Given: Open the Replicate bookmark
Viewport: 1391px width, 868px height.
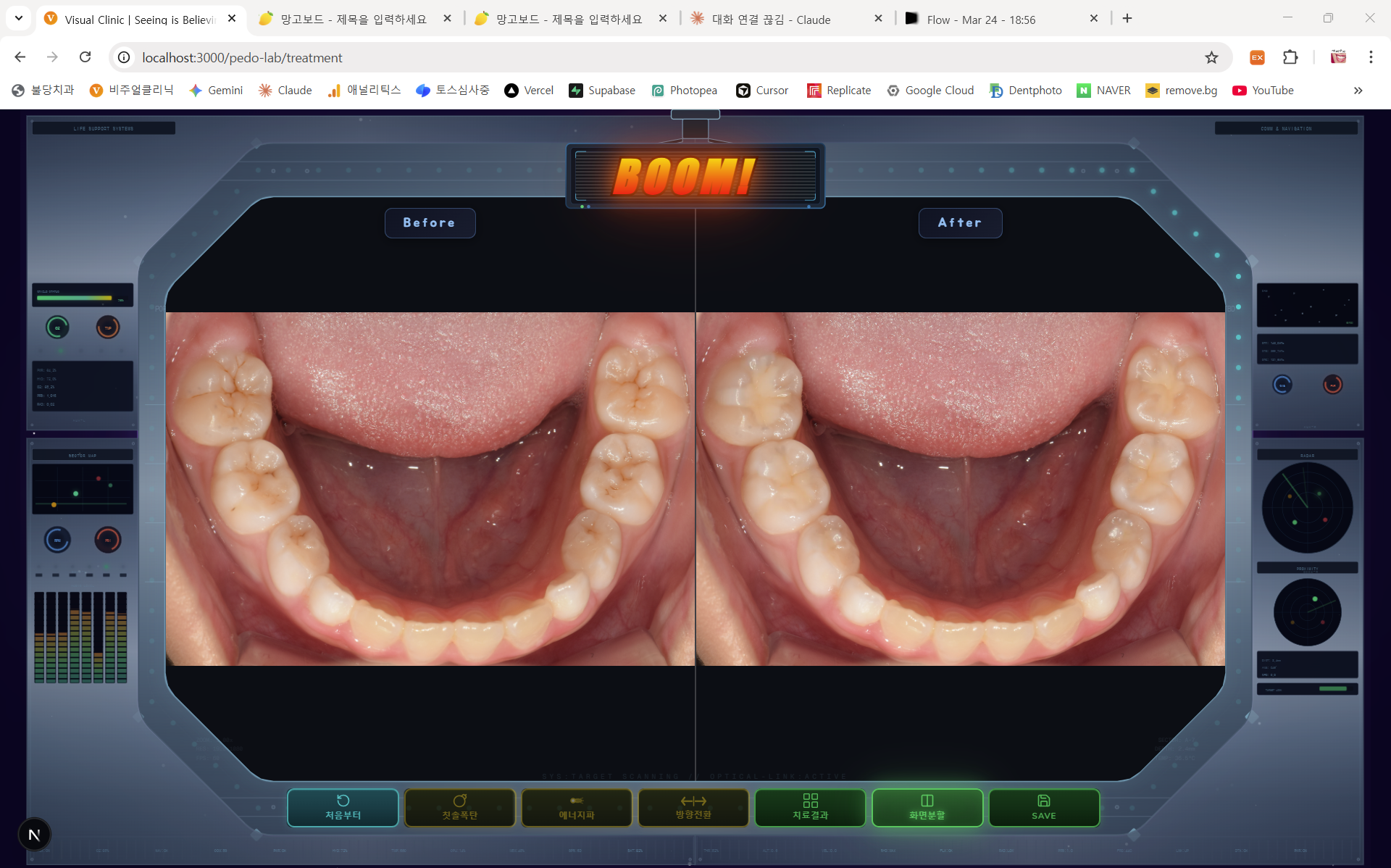Looking at the screenshot, I should coord(840,90).
